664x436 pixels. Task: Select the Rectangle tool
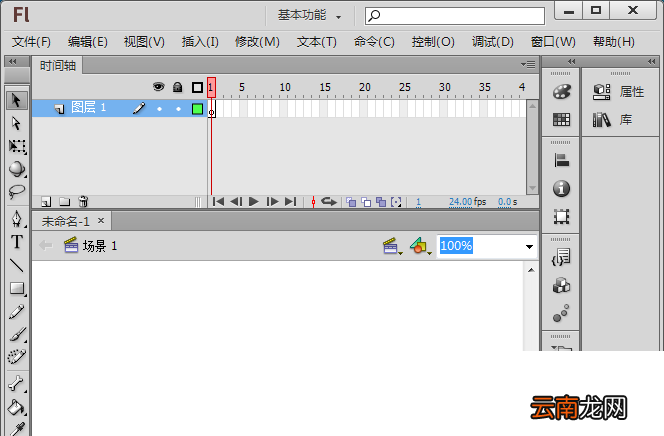17,289
